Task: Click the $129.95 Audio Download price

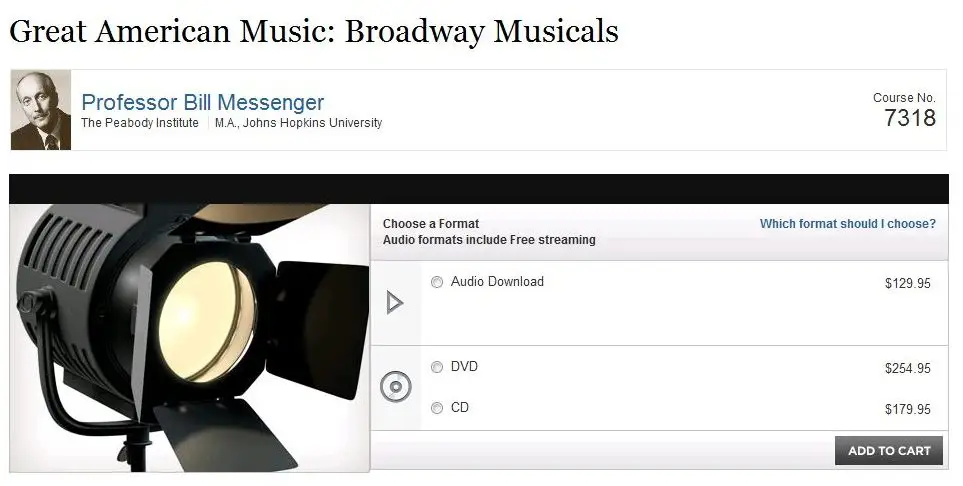Action: pos(908,283)
